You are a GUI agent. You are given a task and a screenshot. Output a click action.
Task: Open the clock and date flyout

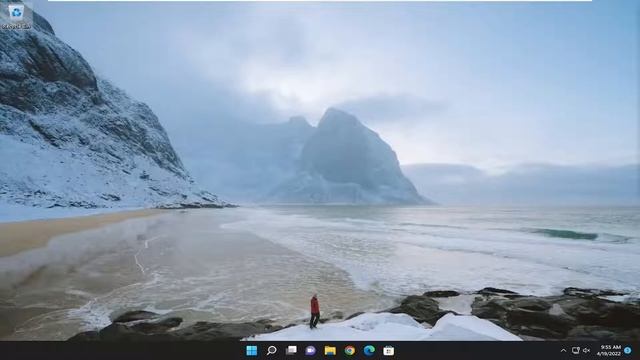(x=610, y=351)
